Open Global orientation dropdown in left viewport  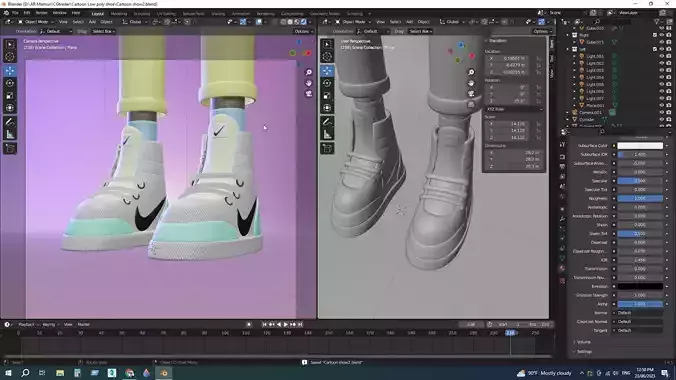[x=135, y=22]
